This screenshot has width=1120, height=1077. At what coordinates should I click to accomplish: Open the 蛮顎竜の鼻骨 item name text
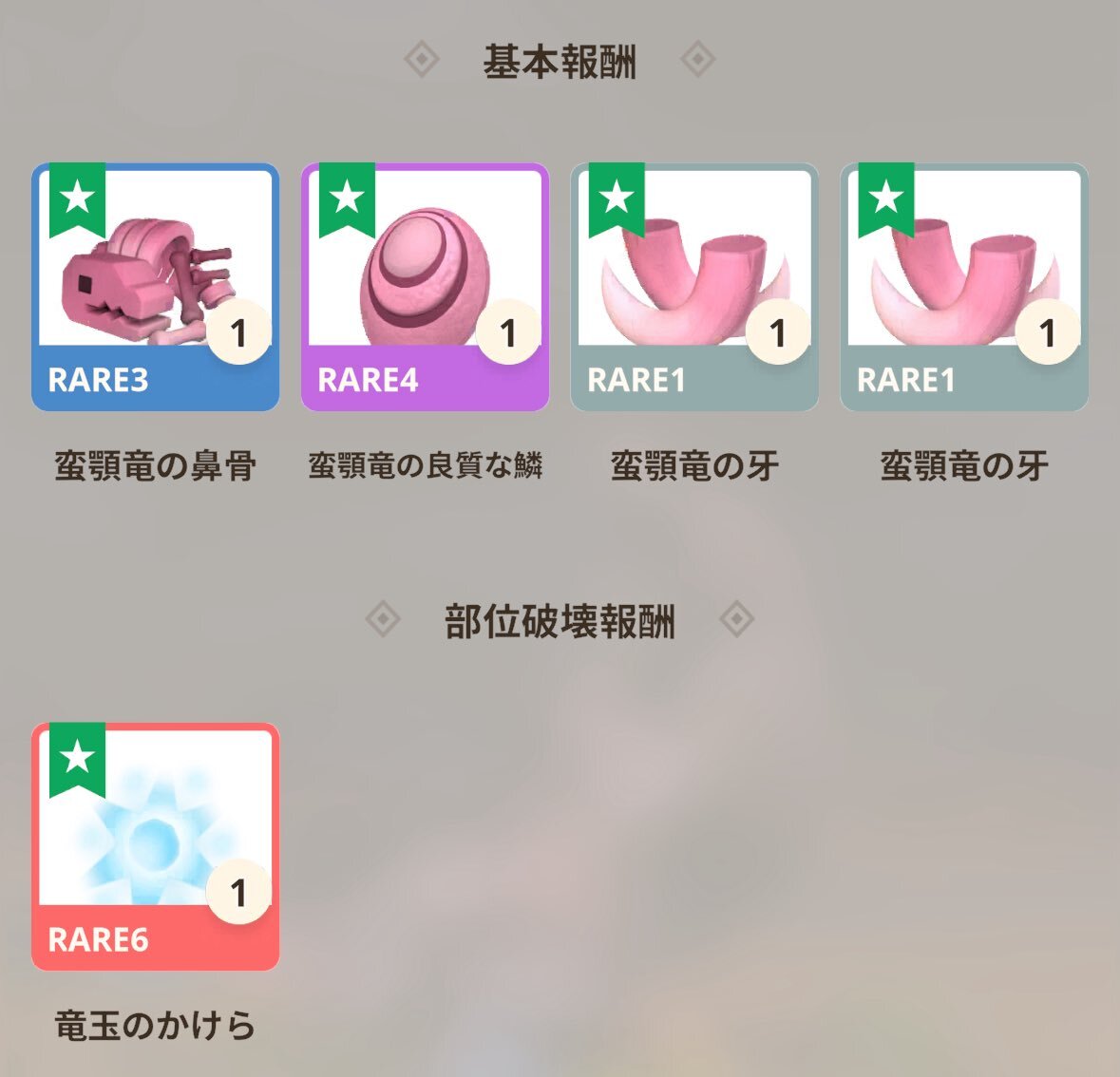click(155, 465)
